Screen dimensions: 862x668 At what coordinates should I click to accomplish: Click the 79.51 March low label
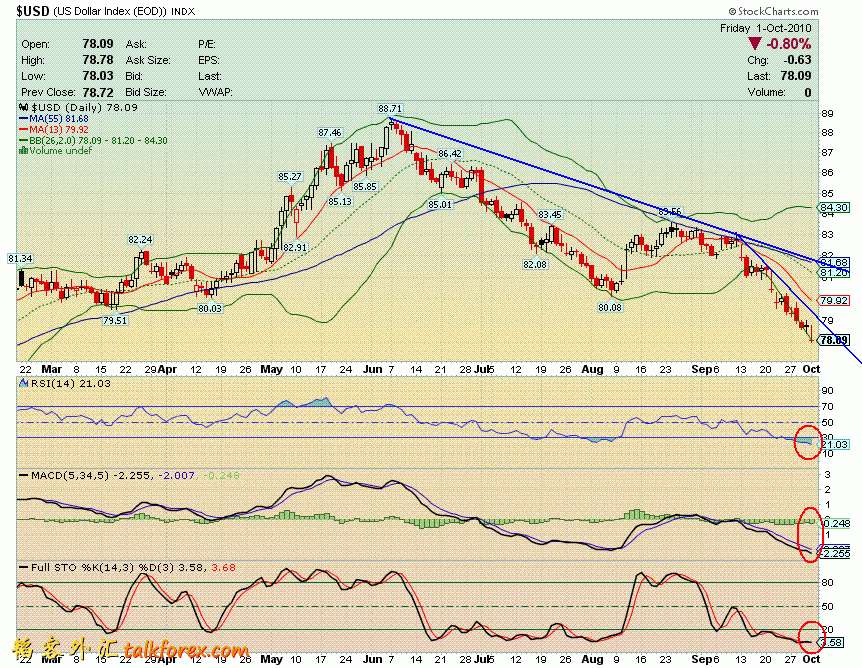pyautogui.click(x=115, y=320)
